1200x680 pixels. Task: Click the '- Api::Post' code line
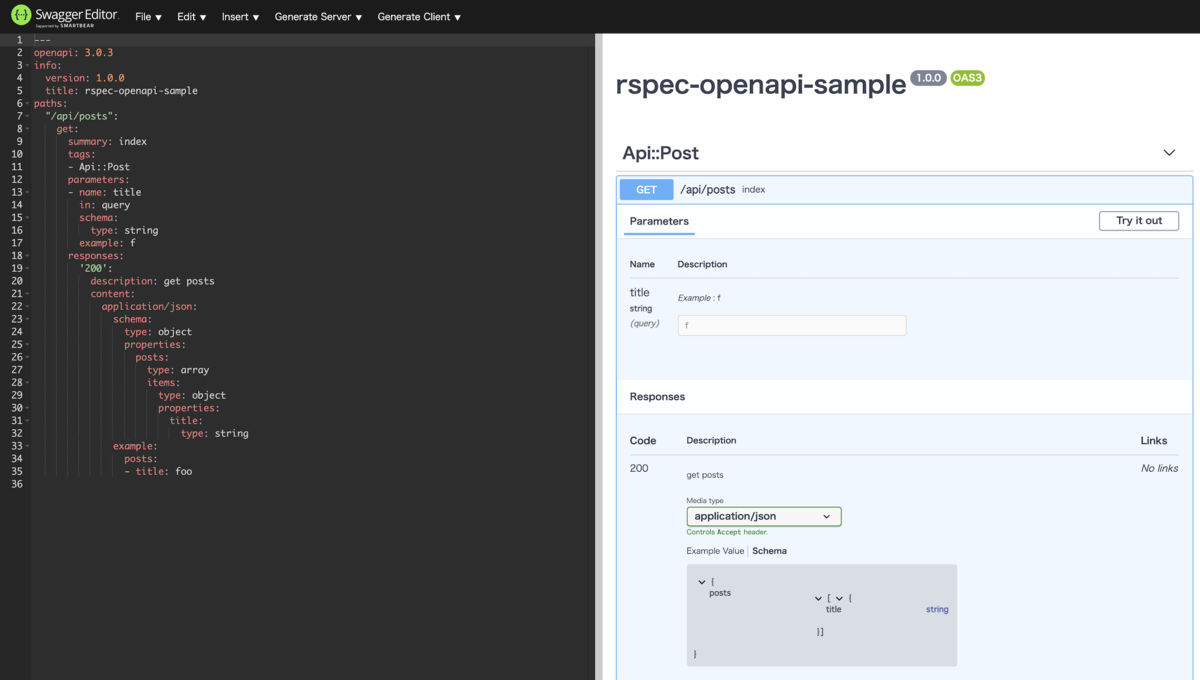coord(99,167)
